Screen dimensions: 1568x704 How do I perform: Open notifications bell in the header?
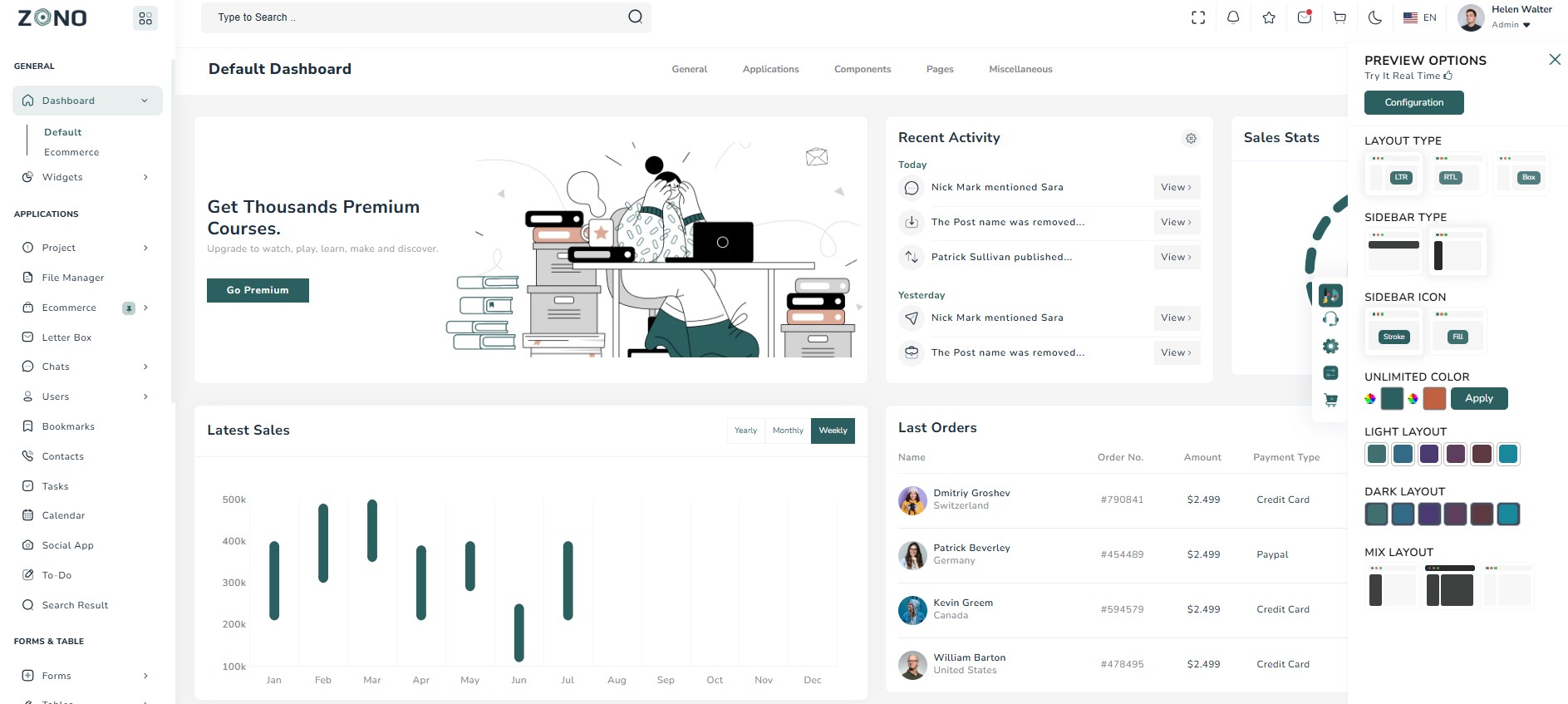pos(1233,17)
